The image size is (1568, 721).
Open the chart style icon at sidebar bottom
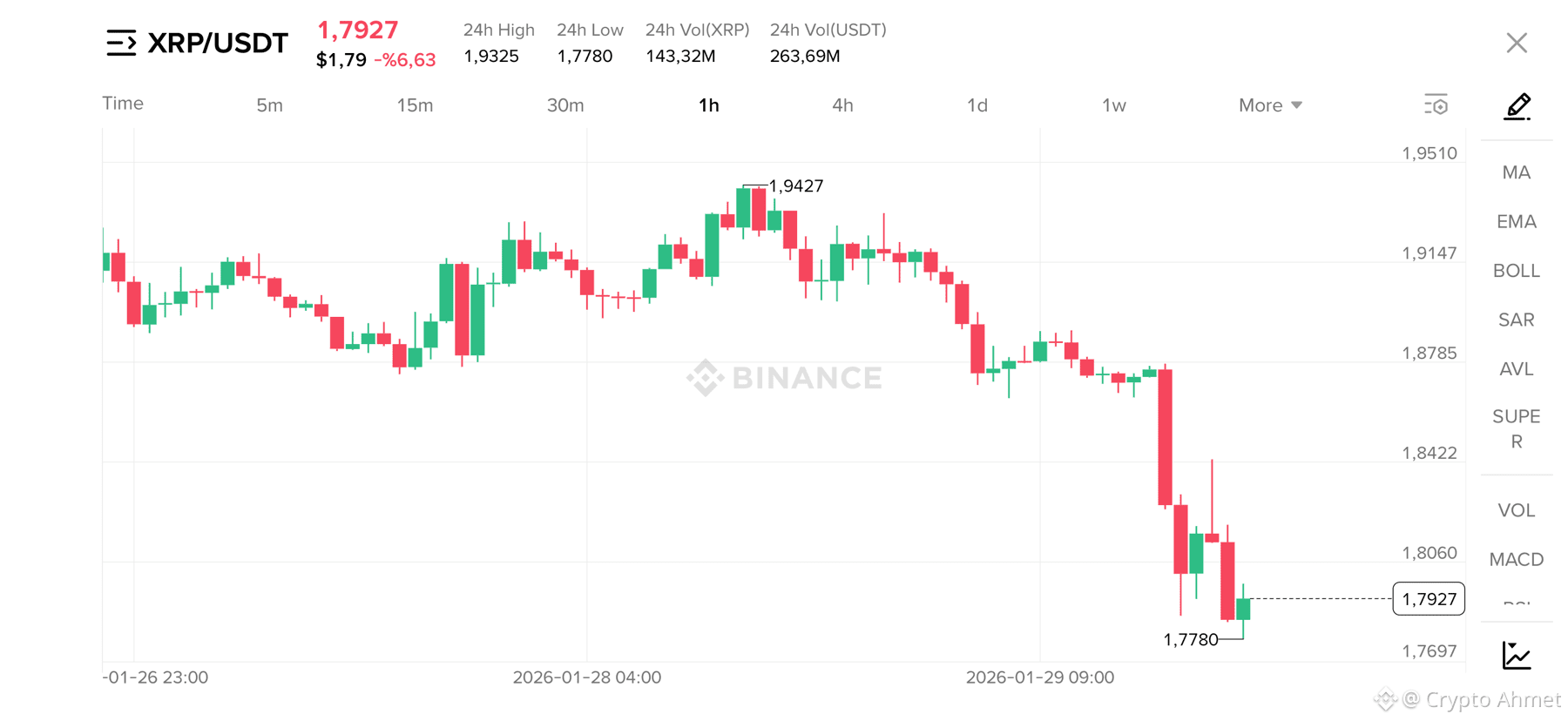coord(1517,656)
